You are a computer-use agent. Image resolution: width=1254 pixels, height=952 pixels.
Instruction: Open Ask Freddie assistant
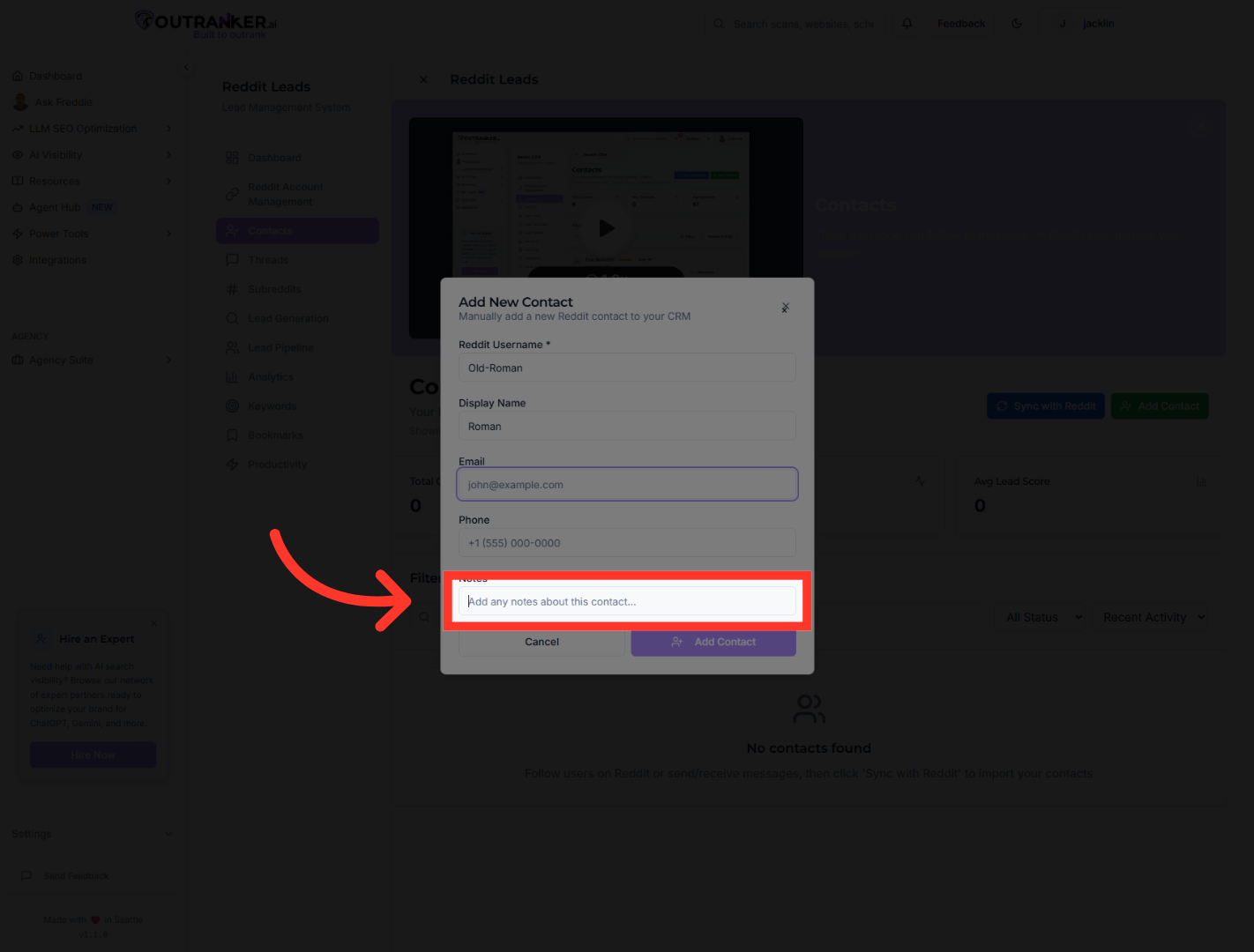coord(53,102)
